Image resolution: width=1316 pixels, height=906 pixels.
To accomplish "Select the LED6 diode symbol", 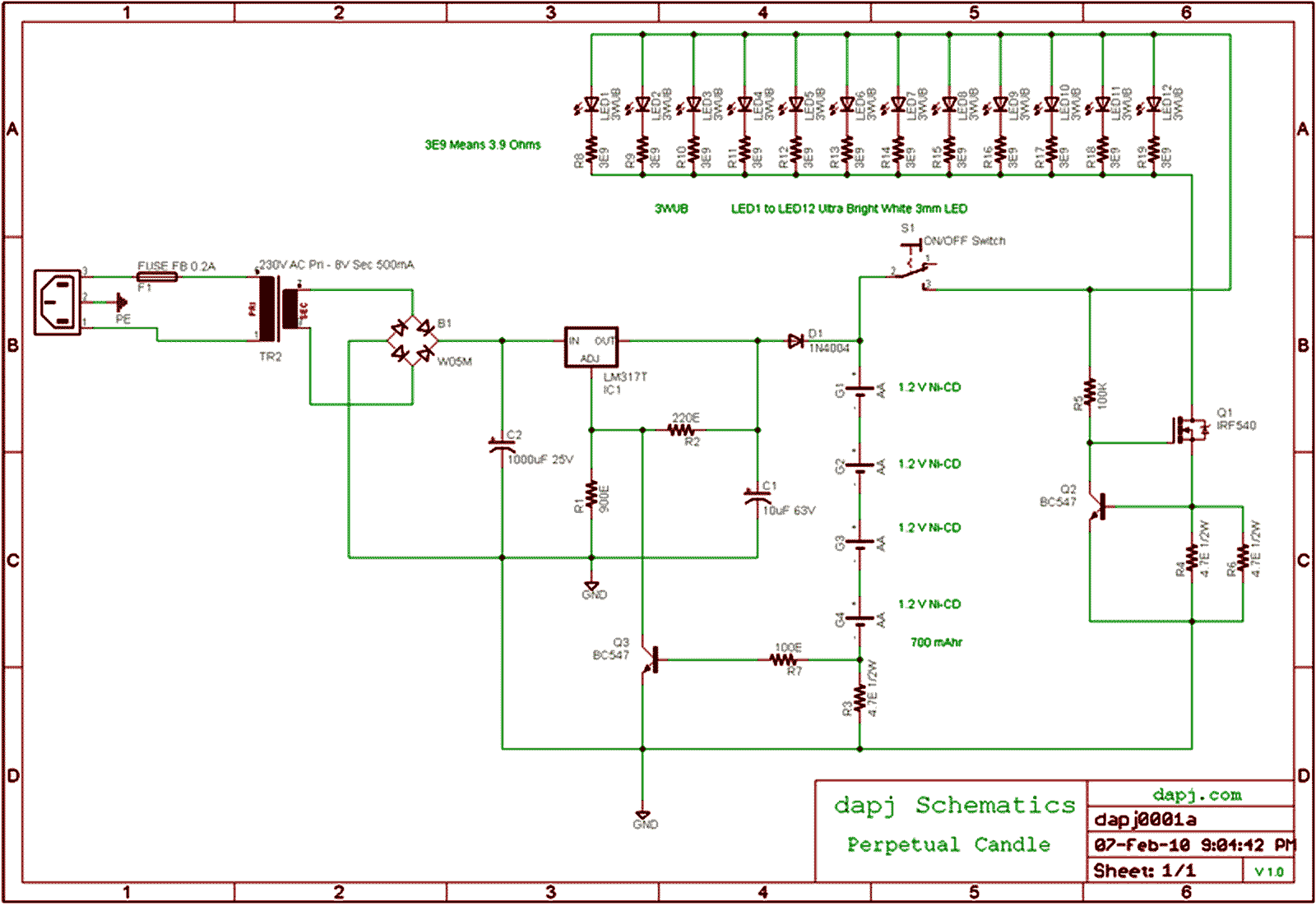I will [x=843, y=105].
